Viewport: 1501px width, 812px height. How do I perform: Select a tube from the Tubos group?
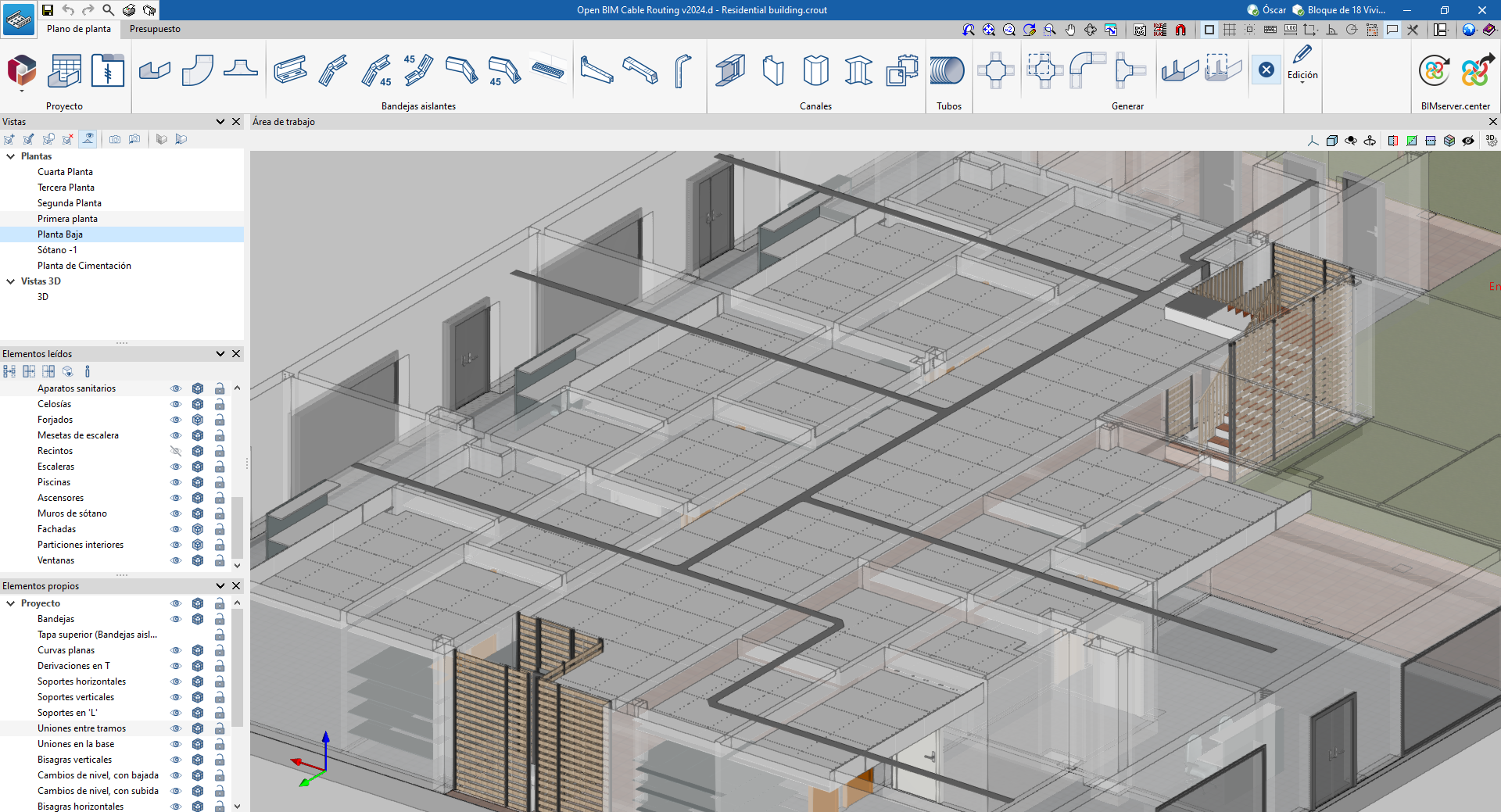[948, 70]
